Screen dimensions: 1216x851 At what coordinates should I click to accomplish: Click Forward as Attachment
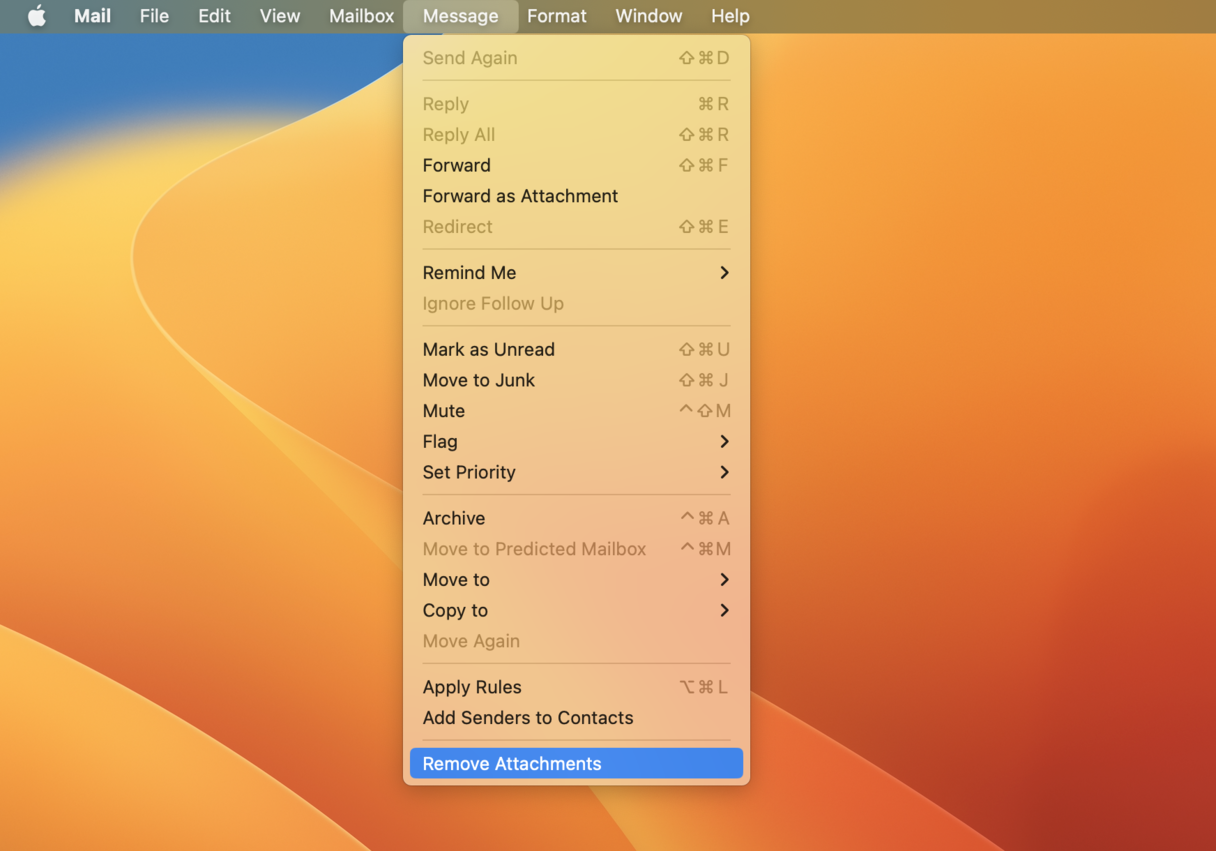click(520, 197)
